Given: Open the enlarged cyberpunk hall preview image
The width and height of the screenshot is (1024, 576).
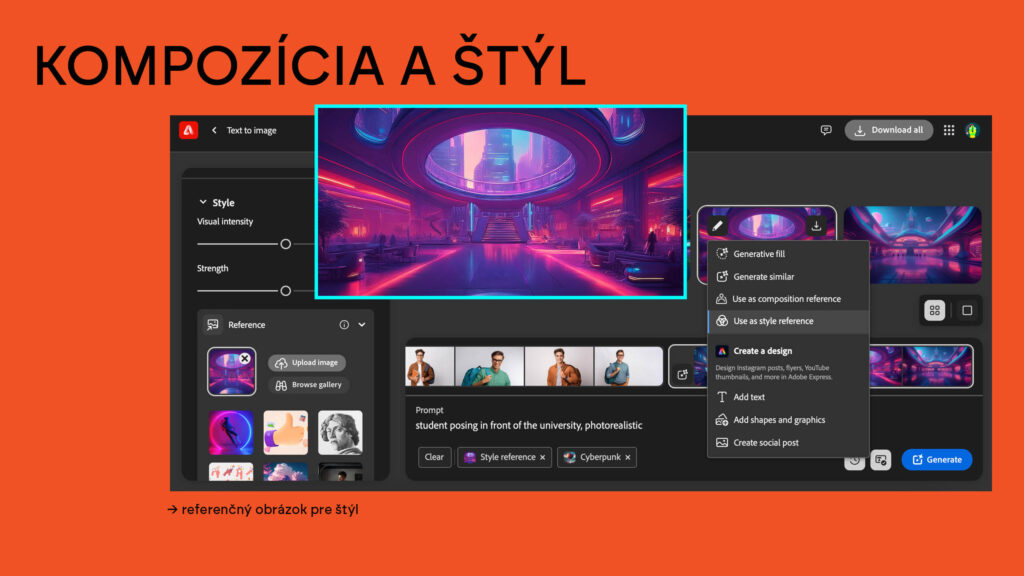Looking at the screenshot, I should 501,202.
